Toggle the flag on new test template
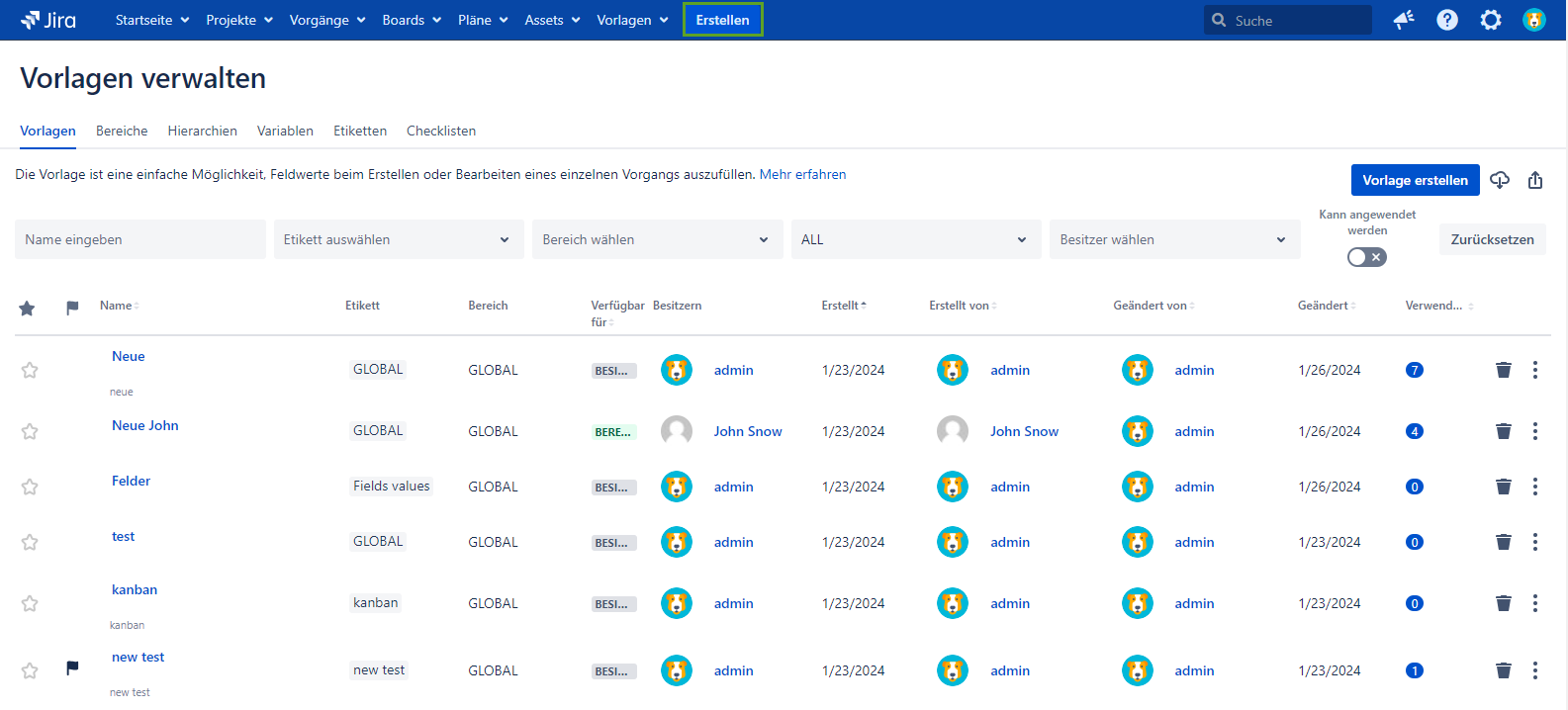Viewport: 1568px width, 710px height. 72,668
